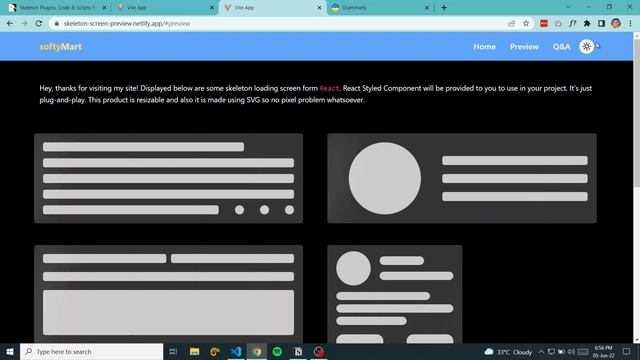Open Task View on taskbar
This screenshot has width=640, height=360.
pos(173,351)
